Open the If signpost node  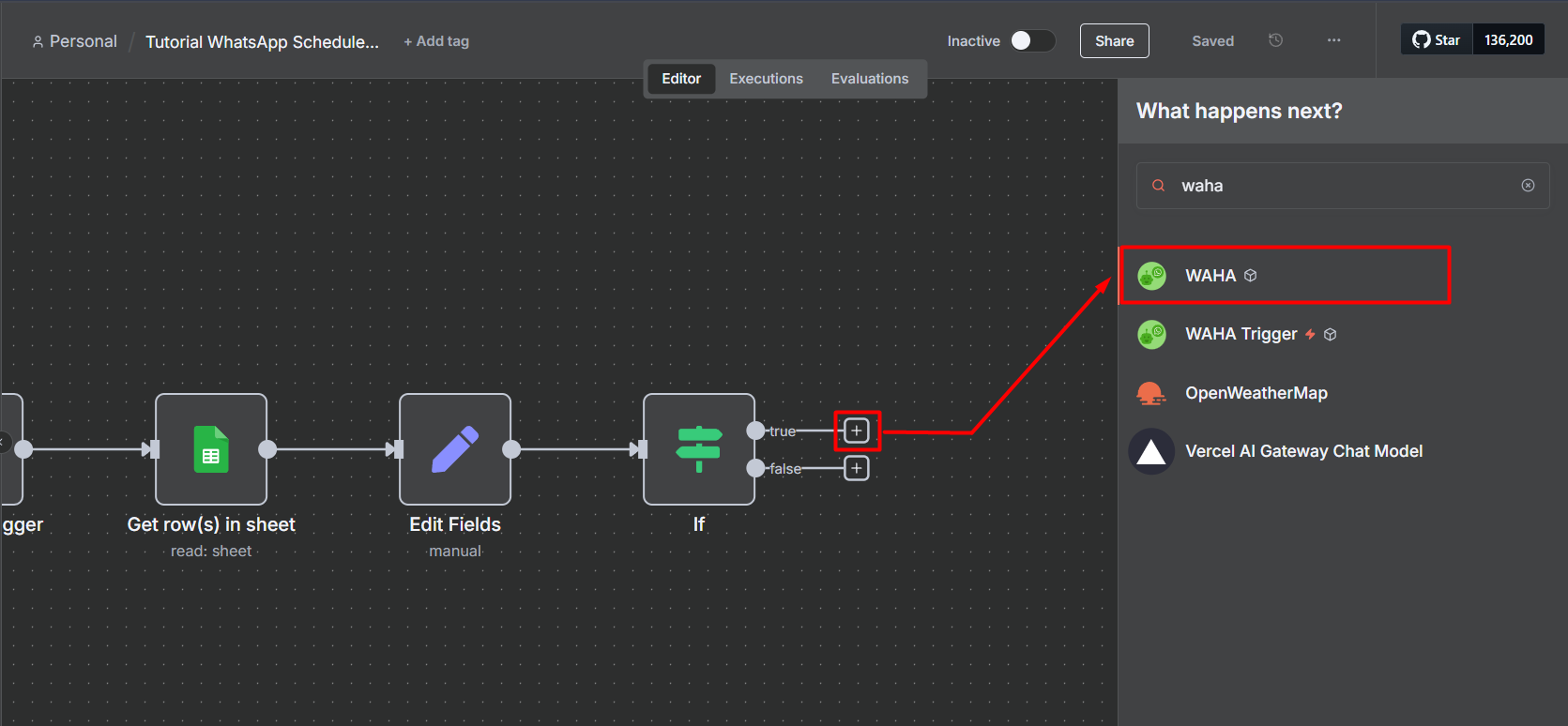[x=699, y=449]
